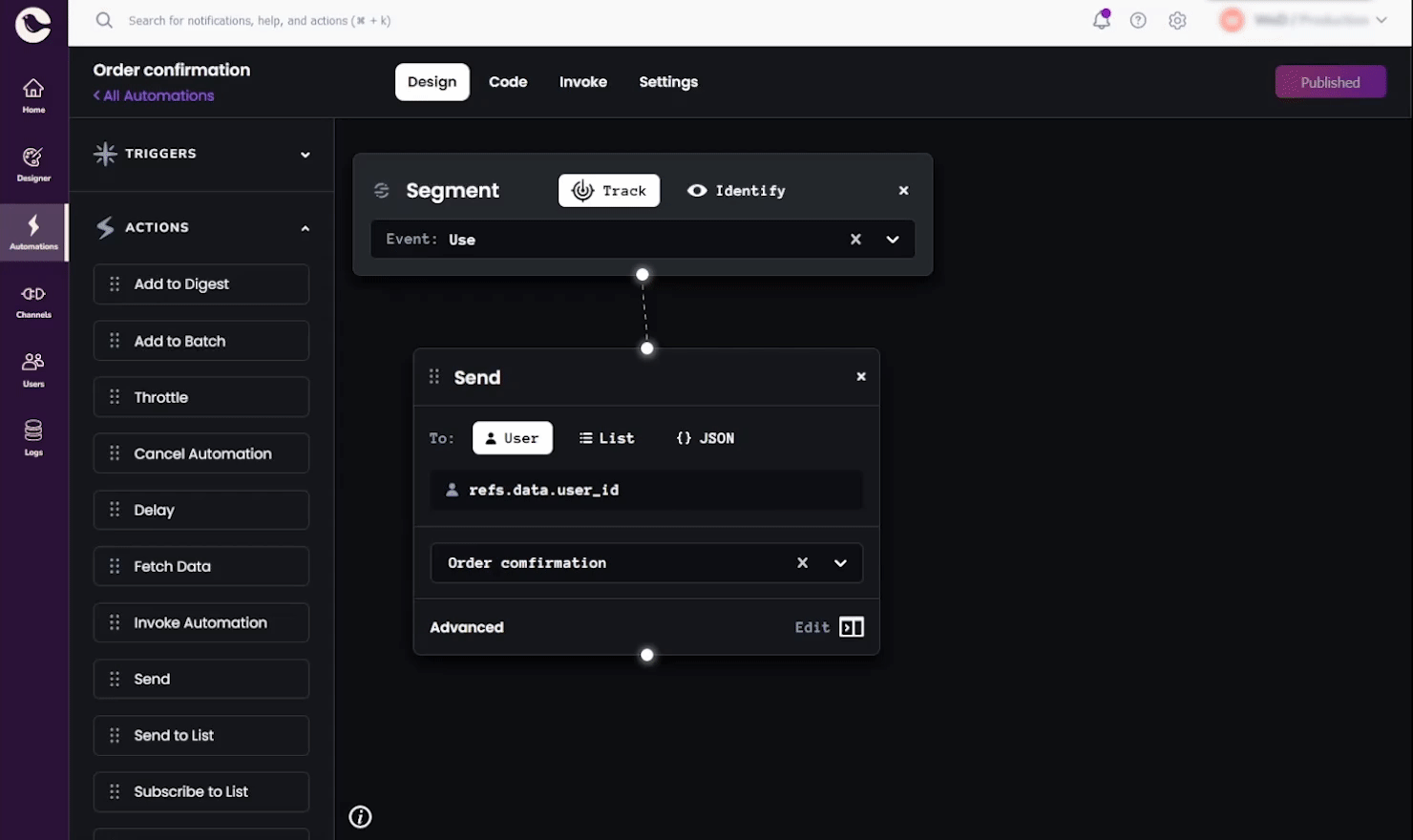Image resolution: width=1413 pixels, height=840 pixels.
Task: Open the settings gear in the top bar
Action: 1177,19
